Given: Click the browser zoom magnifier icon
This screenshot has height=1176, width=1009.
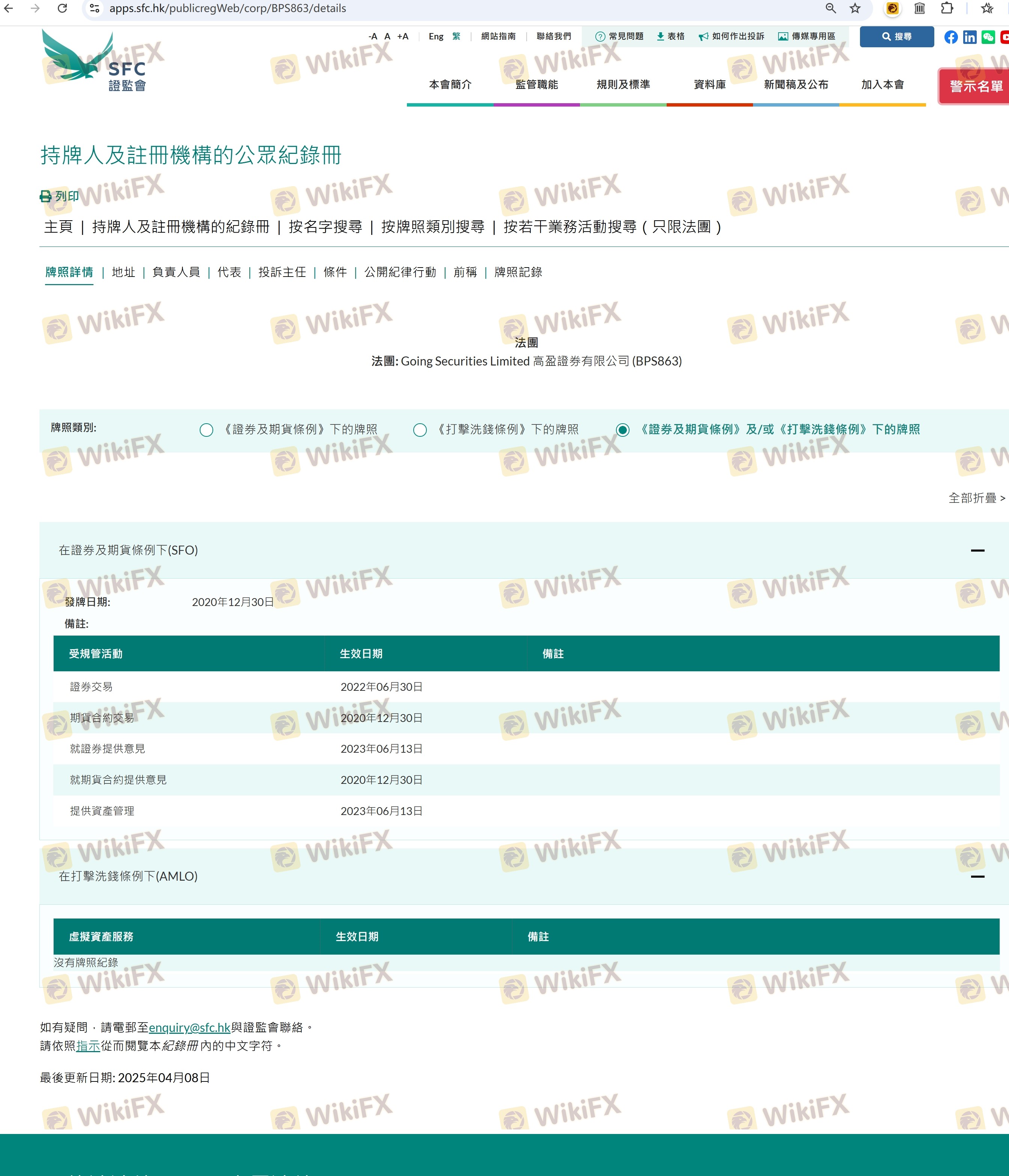Looking at the screenshot, I should click(x=830, y=9).
